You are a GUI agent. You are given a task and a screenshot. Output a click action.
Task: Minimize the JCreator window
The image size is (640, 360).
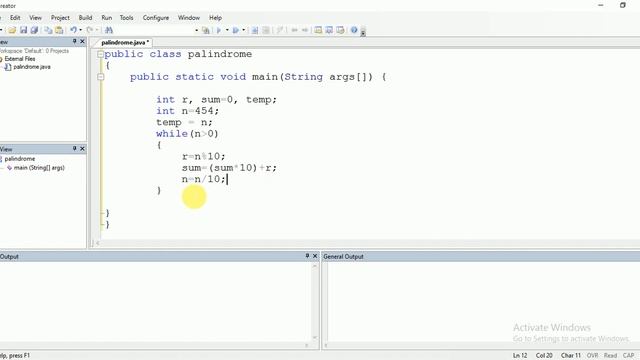coord(600,5)
